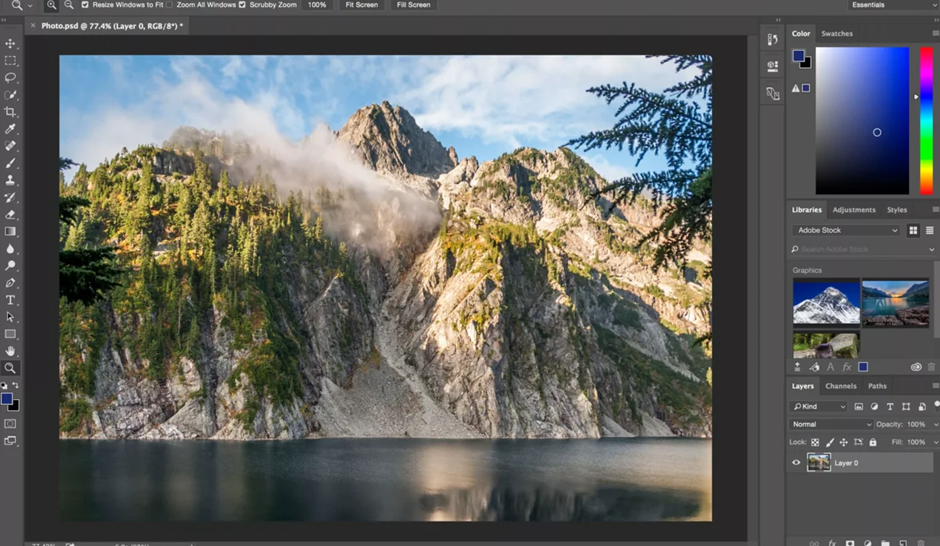Activate the Hand tool
Viewport: 940px width, 546px height.
pyautogui.click(x=10, y=351)
